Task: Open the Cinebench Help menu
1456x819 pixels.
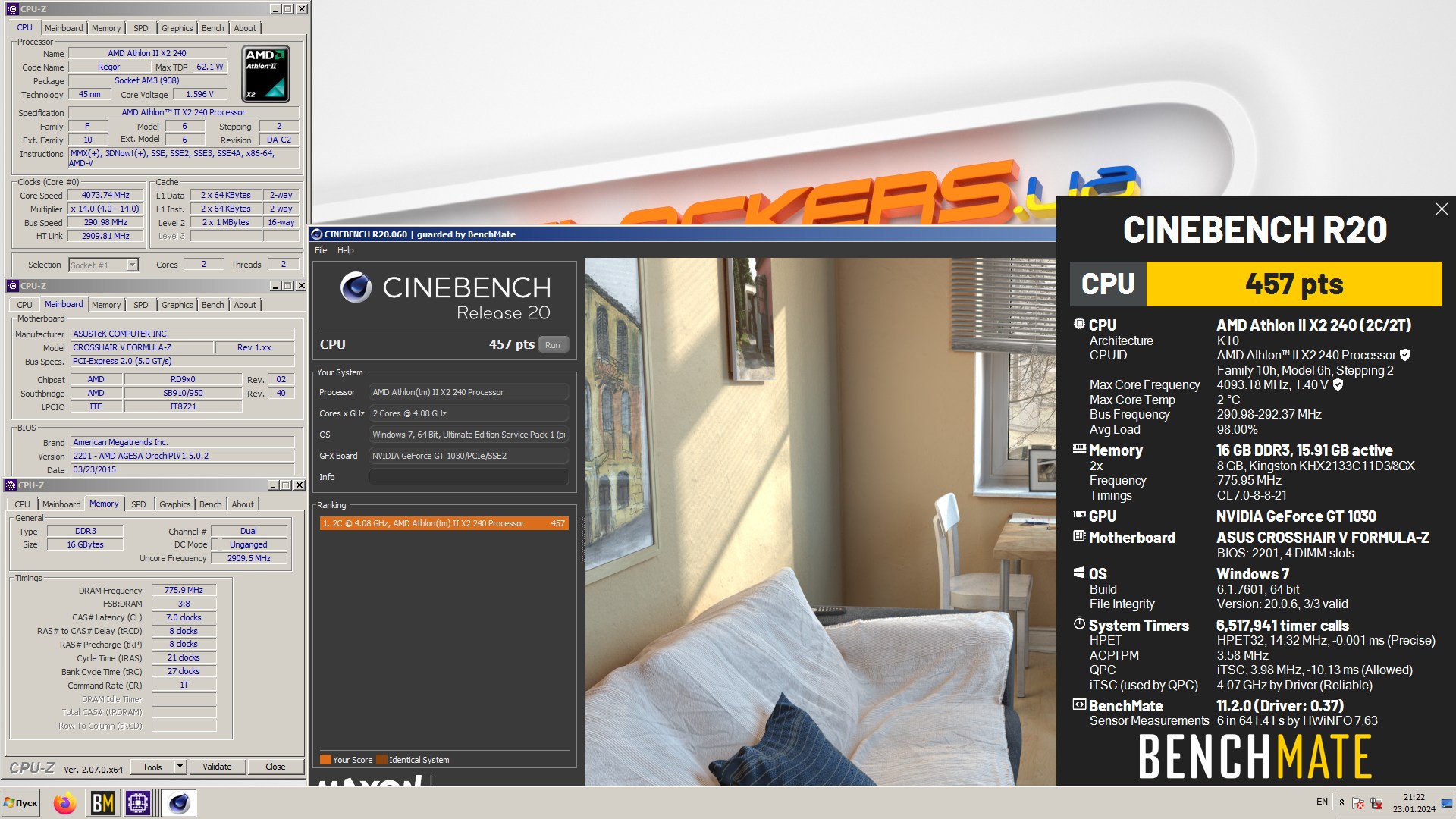Action: click(x=345, y=250)
